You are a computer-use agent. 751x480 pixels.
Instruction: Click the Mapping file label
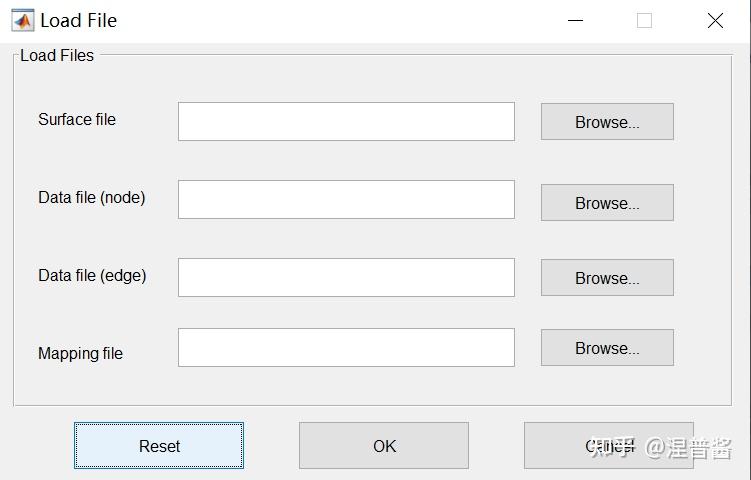coord(80,353)
